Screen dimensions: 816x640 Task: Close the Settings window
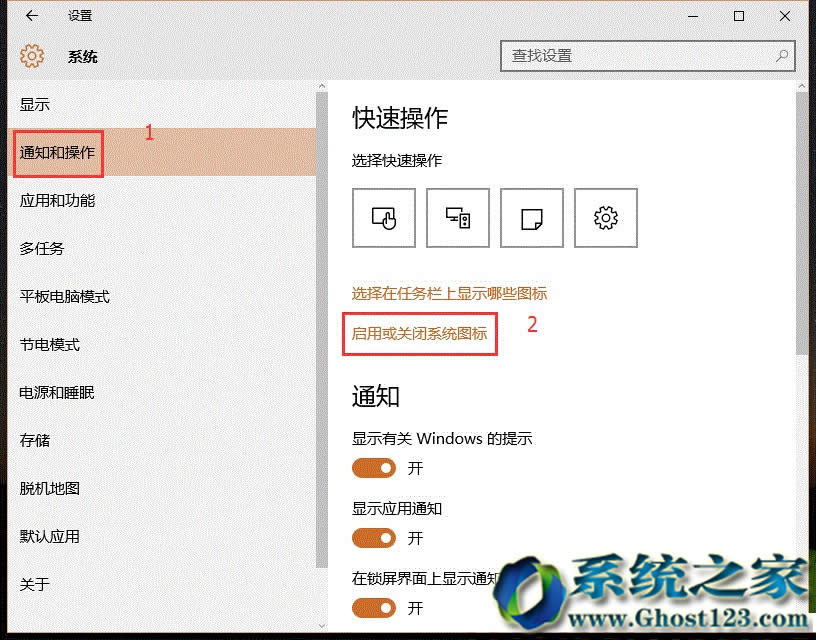tap(785, 16)
